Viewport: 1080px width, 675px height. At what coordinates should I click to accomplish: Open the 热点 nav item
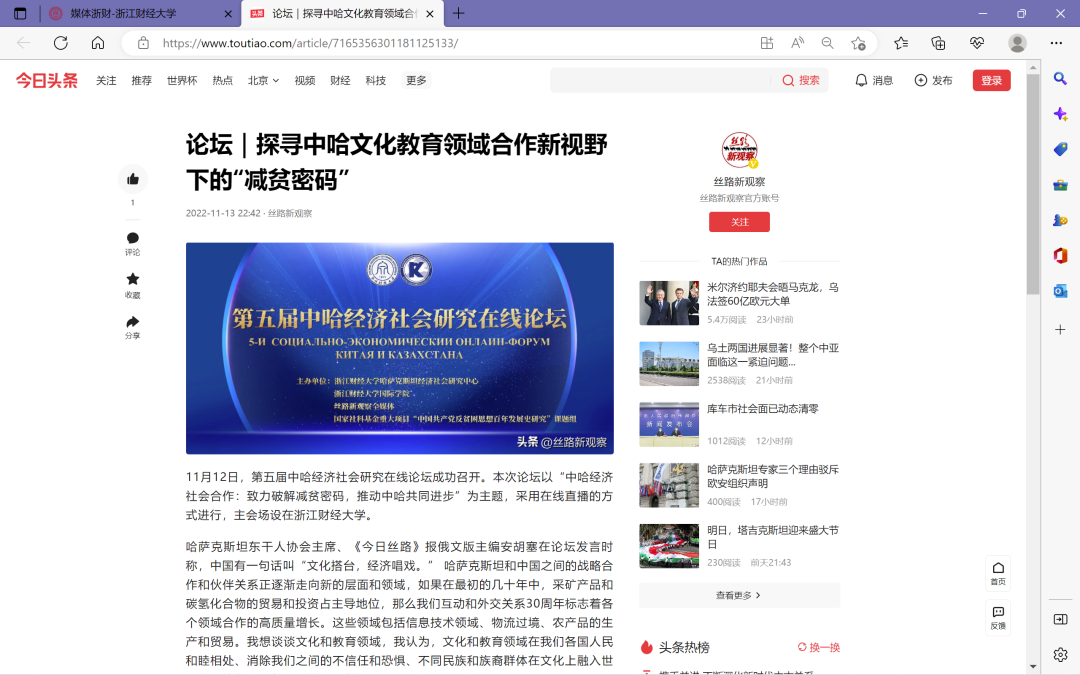click(222, 81)
